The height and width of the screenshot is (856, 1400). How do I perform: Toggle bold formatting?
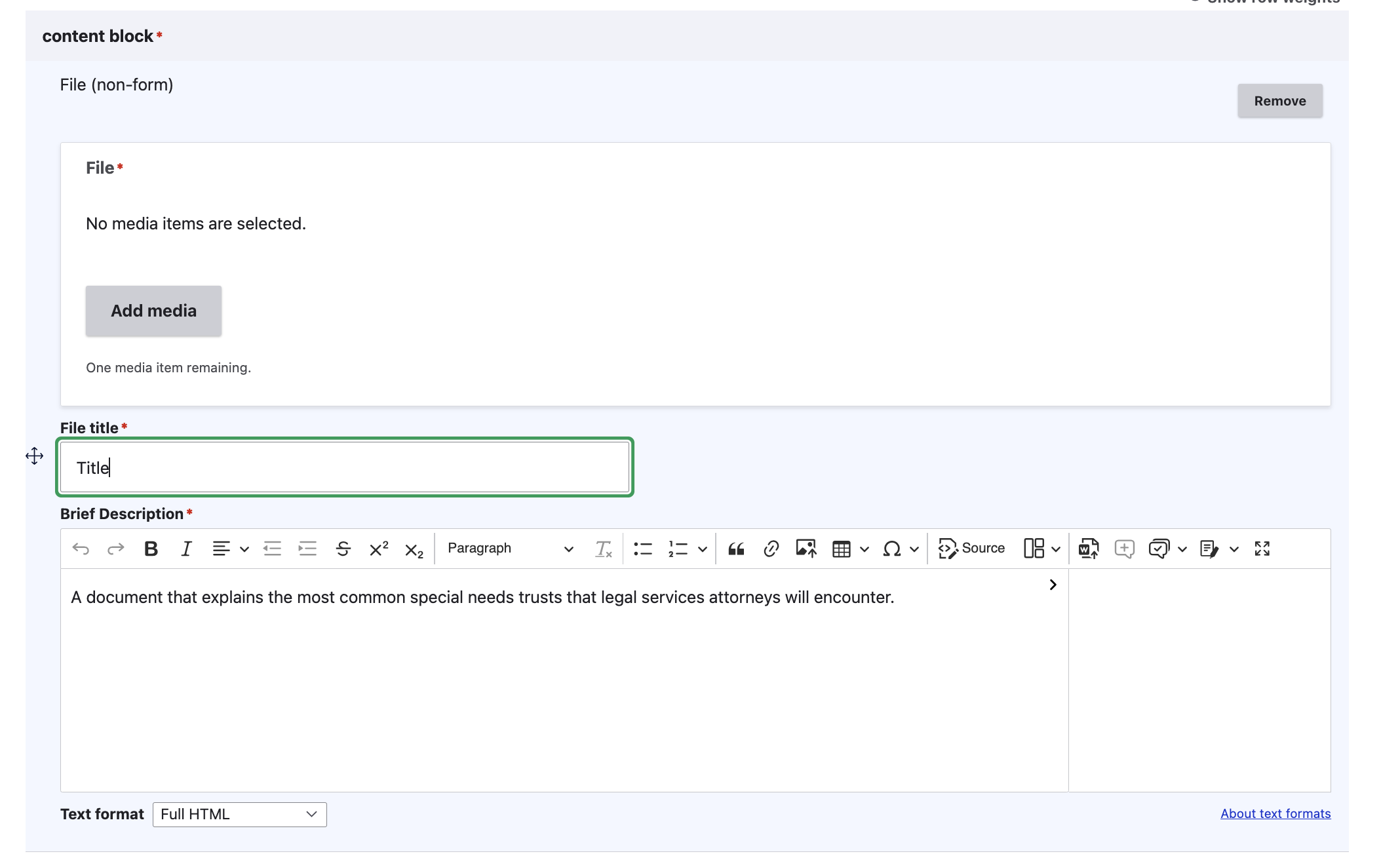(x=151, y=549)
